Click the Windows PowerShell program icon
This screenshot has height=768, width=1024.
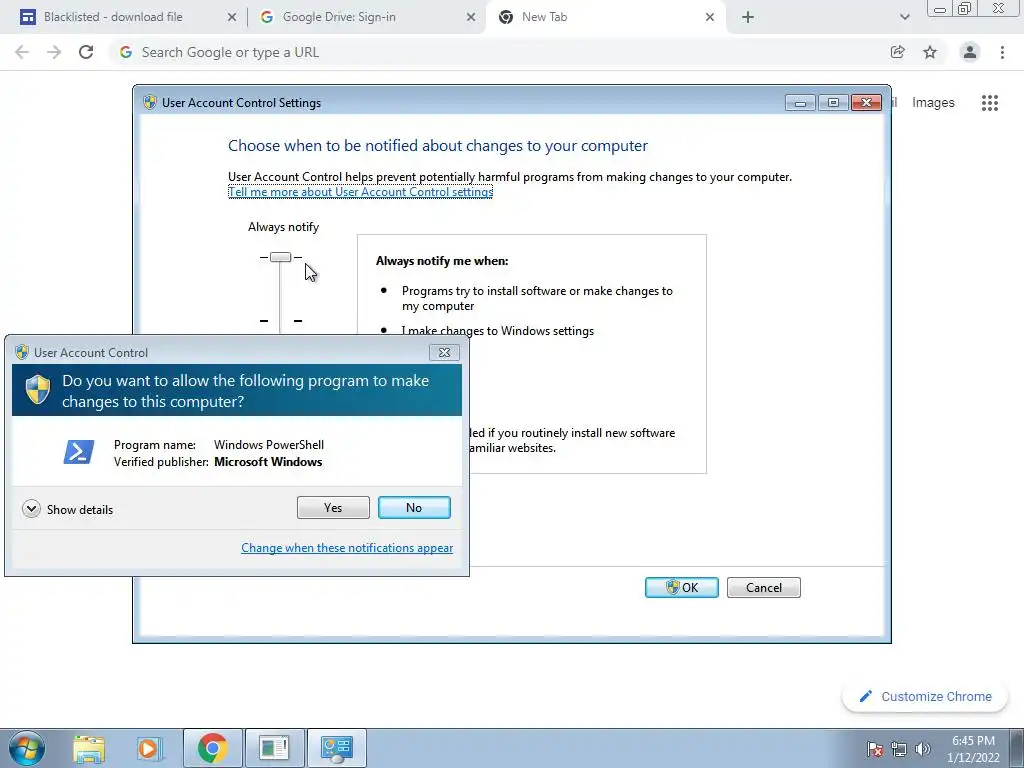pyautogui.click(x=78, y=452)
